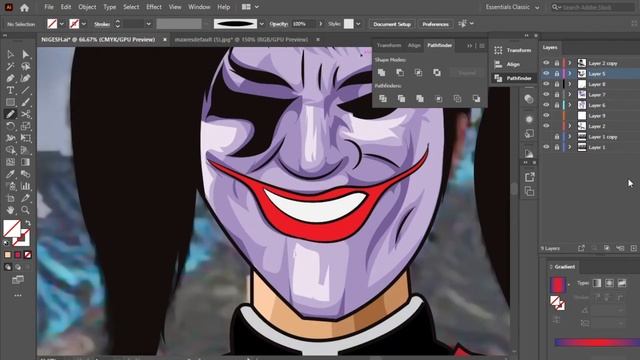Image resolution: width=640 pixels, height=360 pixels.
Task: Open the Object menu
Action: coord(87,7)
